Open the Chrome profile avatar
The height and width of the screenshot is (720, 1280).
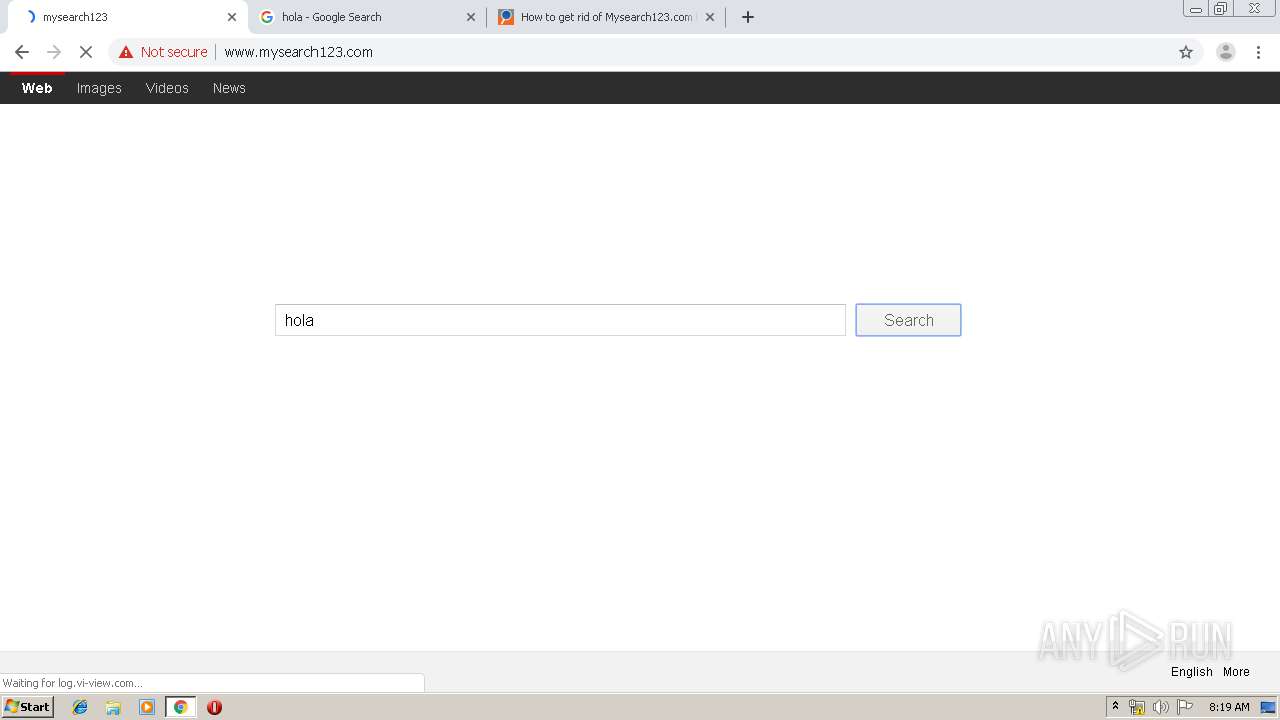click(1225, 52)
